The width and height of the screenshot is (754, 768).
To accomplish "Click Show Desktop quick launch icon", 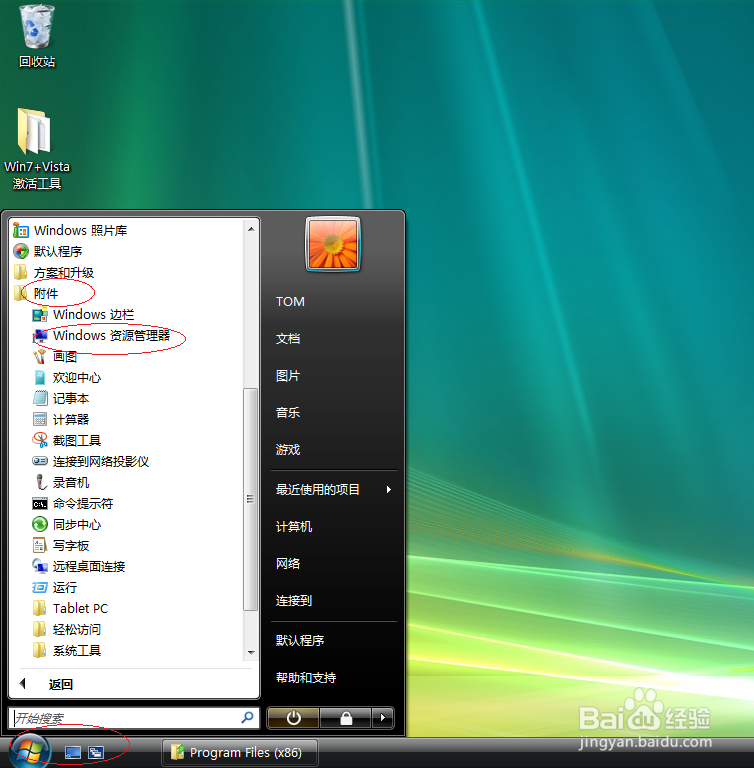I will [x=73, y=752].
